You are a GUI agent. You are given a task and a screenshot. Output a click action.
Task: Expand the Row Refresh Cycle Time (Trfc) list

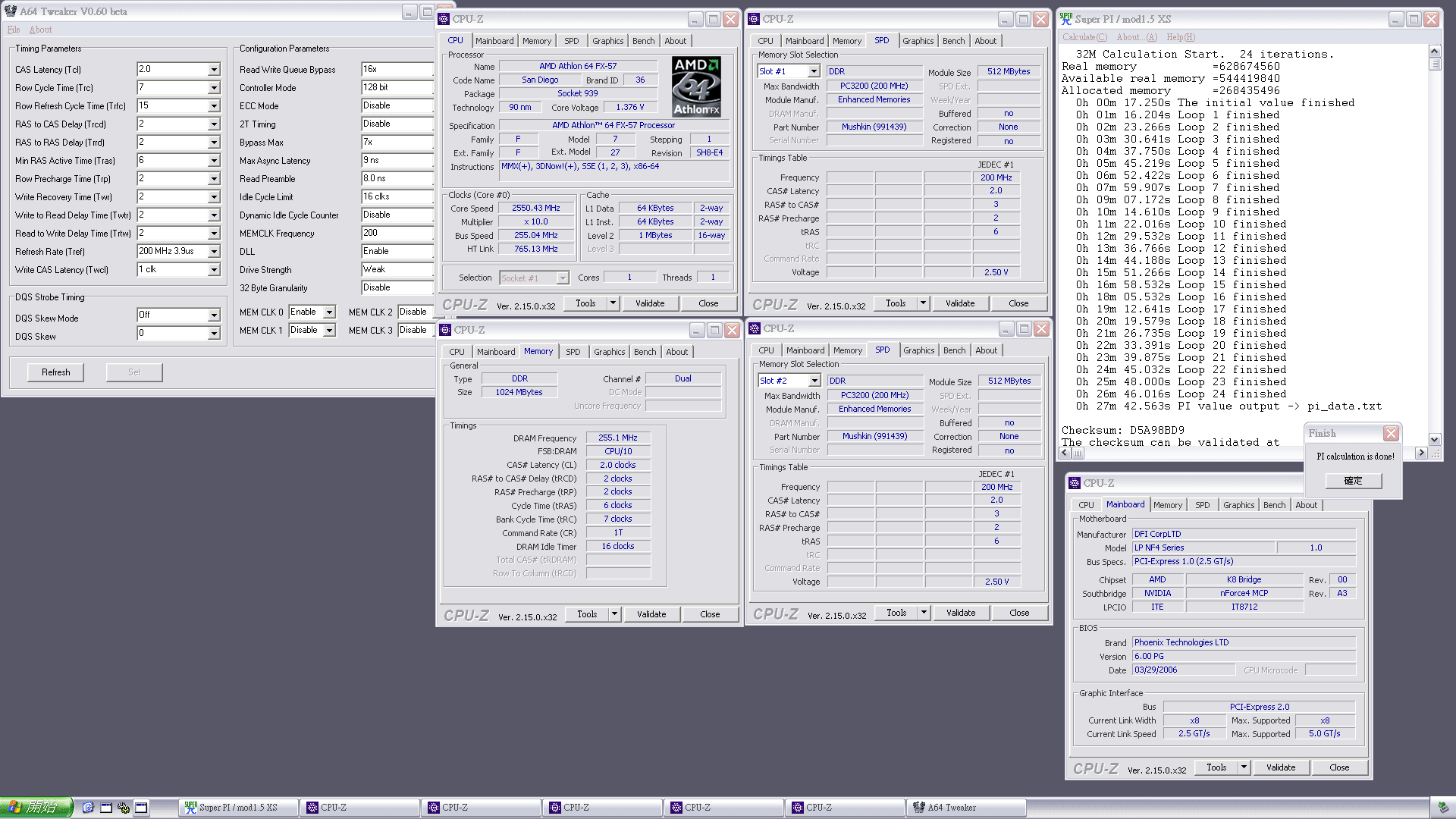[214, 106]
